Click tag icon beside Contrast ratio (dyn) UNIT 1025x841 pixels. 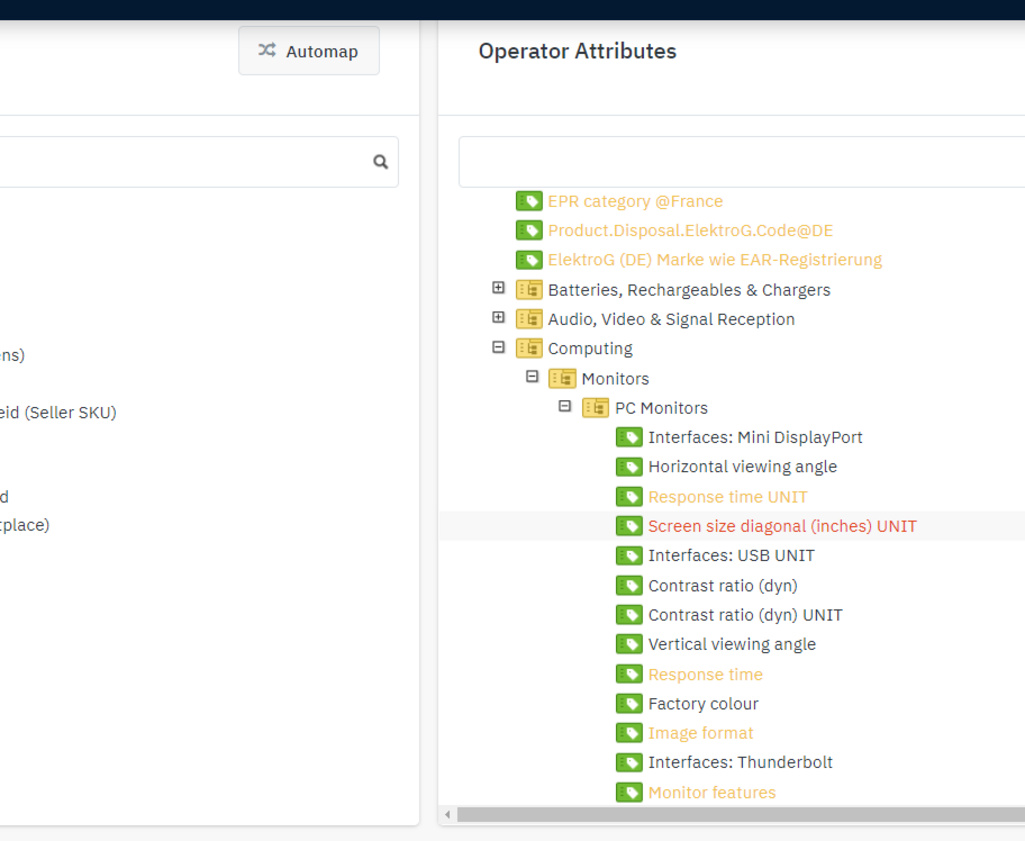coord(629,615)
